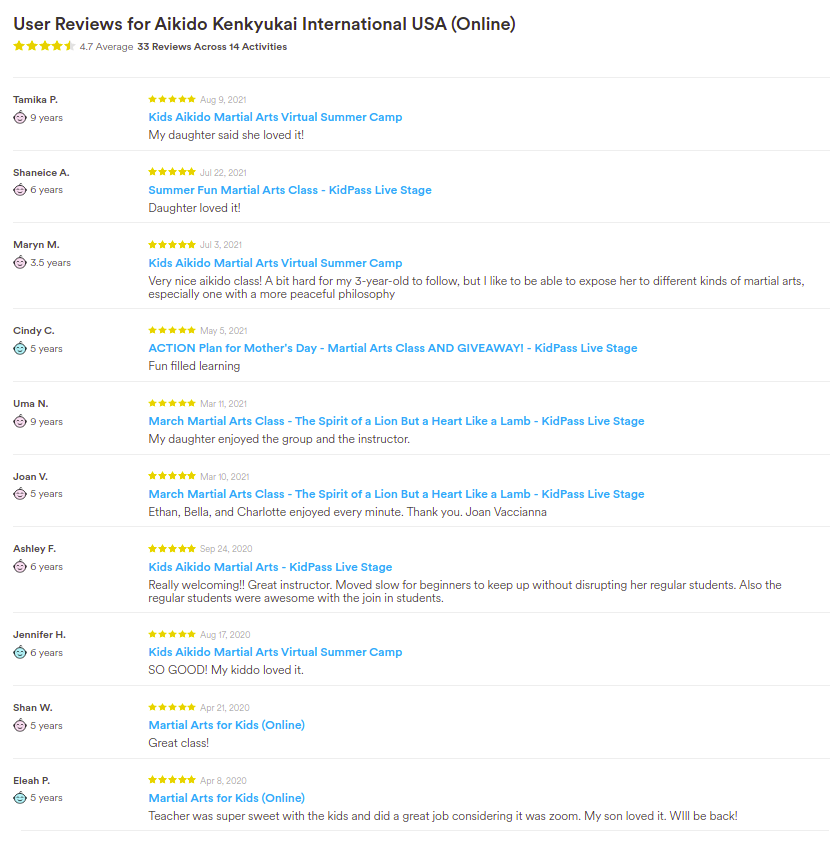Click the teal child icon under Cindy C.
The width and height of the screenshot is (830, 842).
tap(20, 349)
